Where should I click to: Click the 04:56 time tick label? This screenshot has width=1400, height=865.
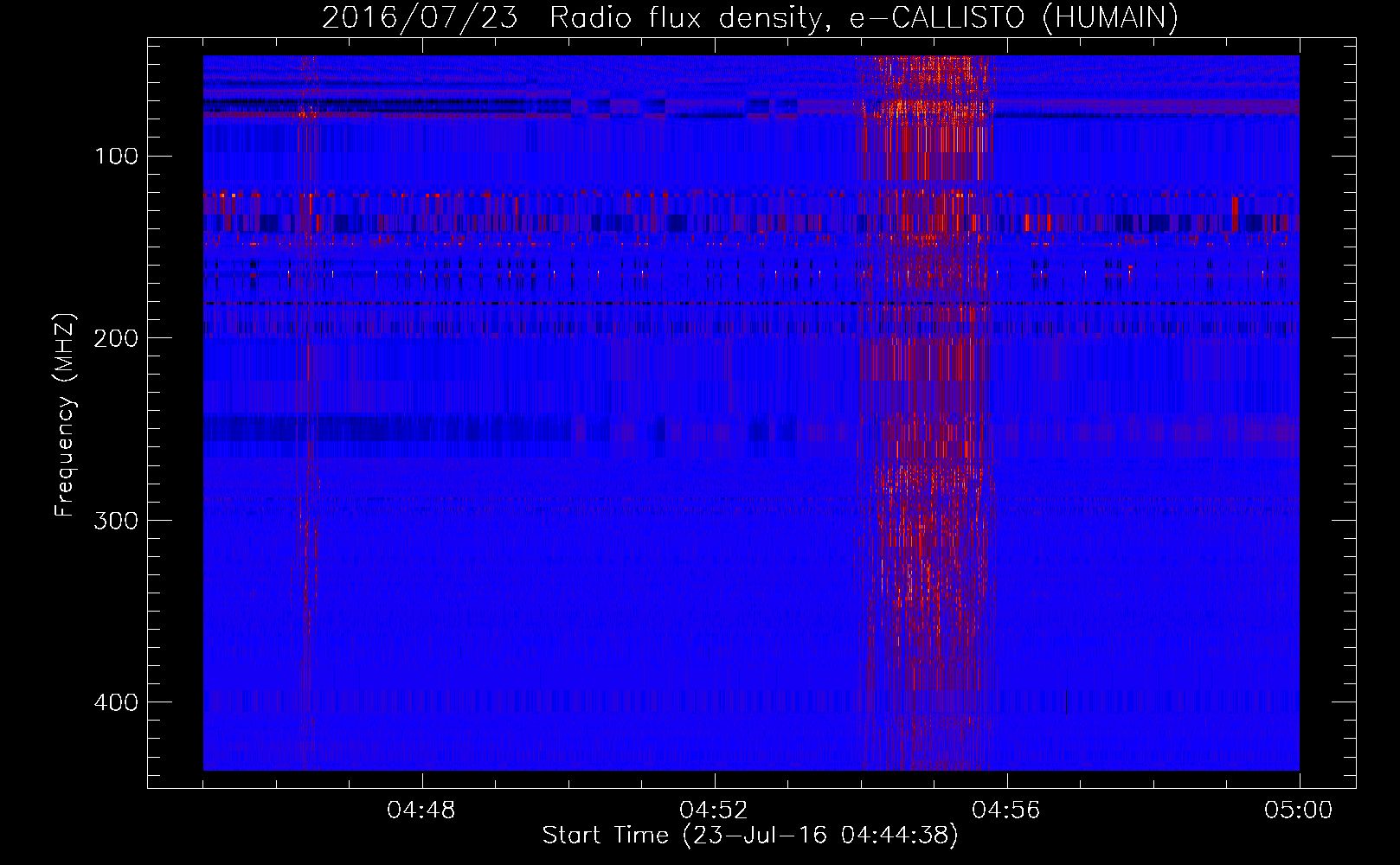(1006, 811)
